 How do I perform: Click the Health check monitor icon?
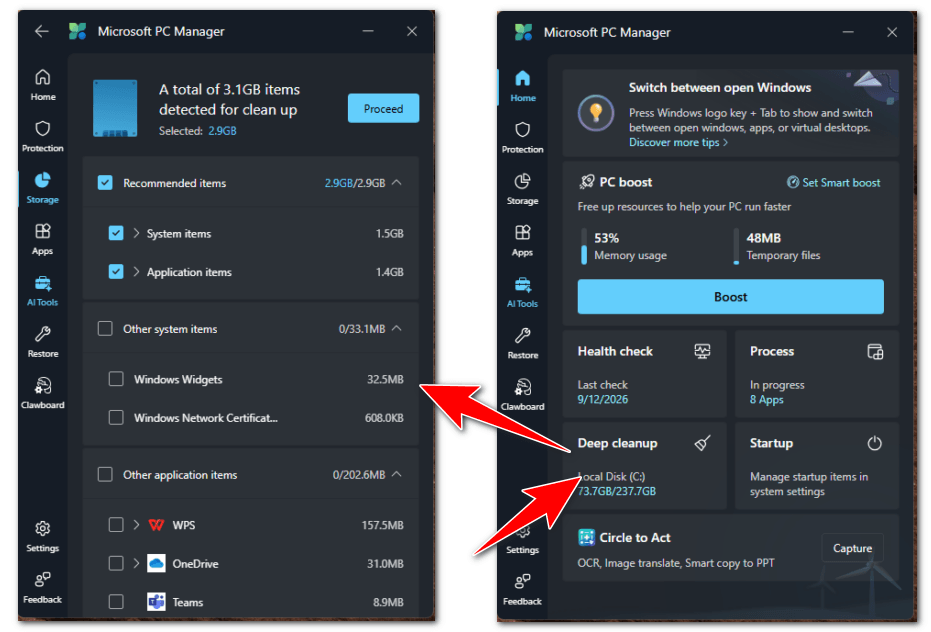[702, 351]
